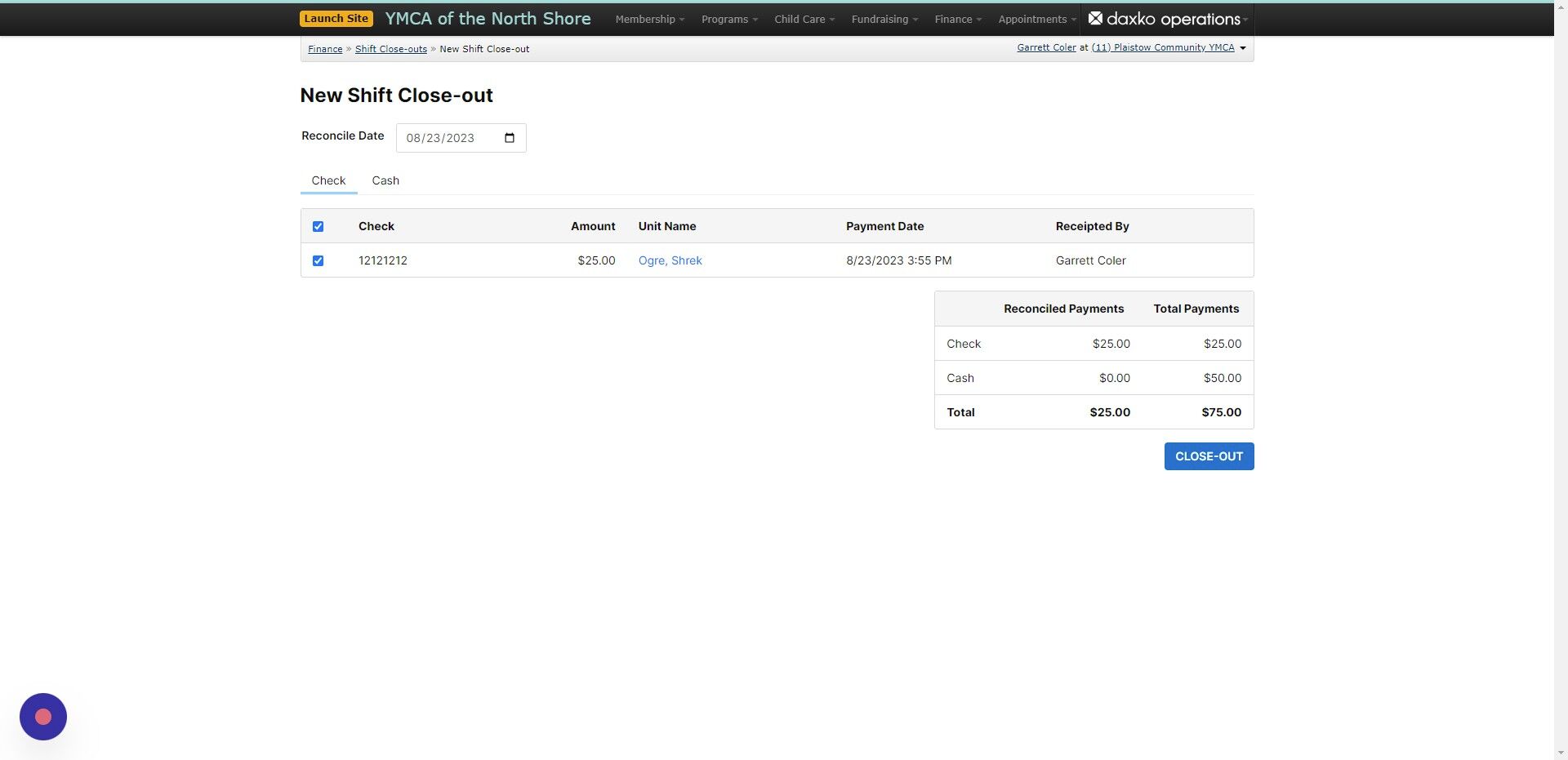Click the Launch Site button
This screenshot has height=760, width=1568.
click(336, 18)
